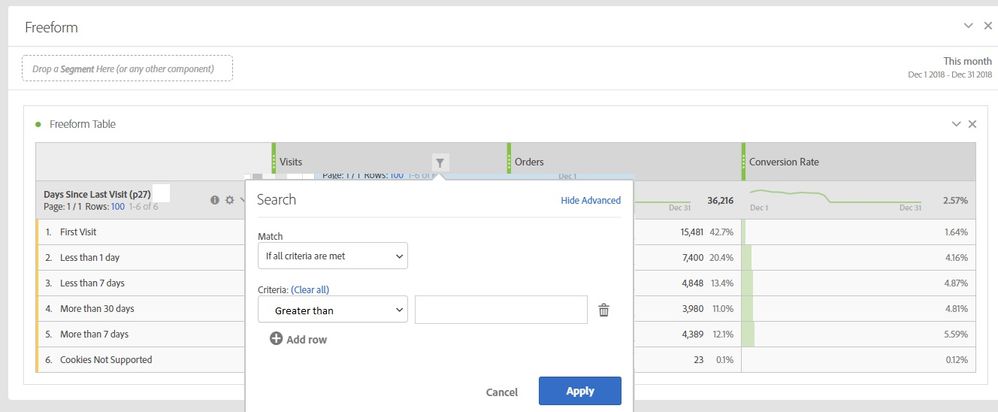Click the Hide Advanced link
Screen dimensions: 998x412
[590, 200]
